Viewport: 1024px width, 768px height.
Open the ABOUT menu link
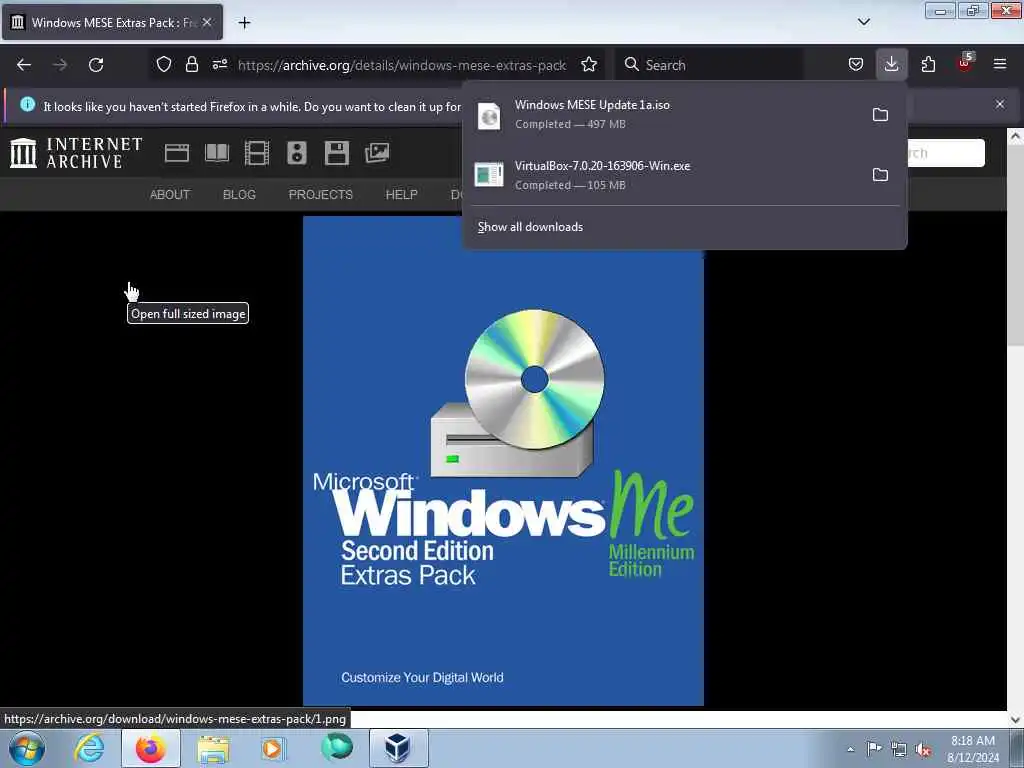[x=170, y=195]
